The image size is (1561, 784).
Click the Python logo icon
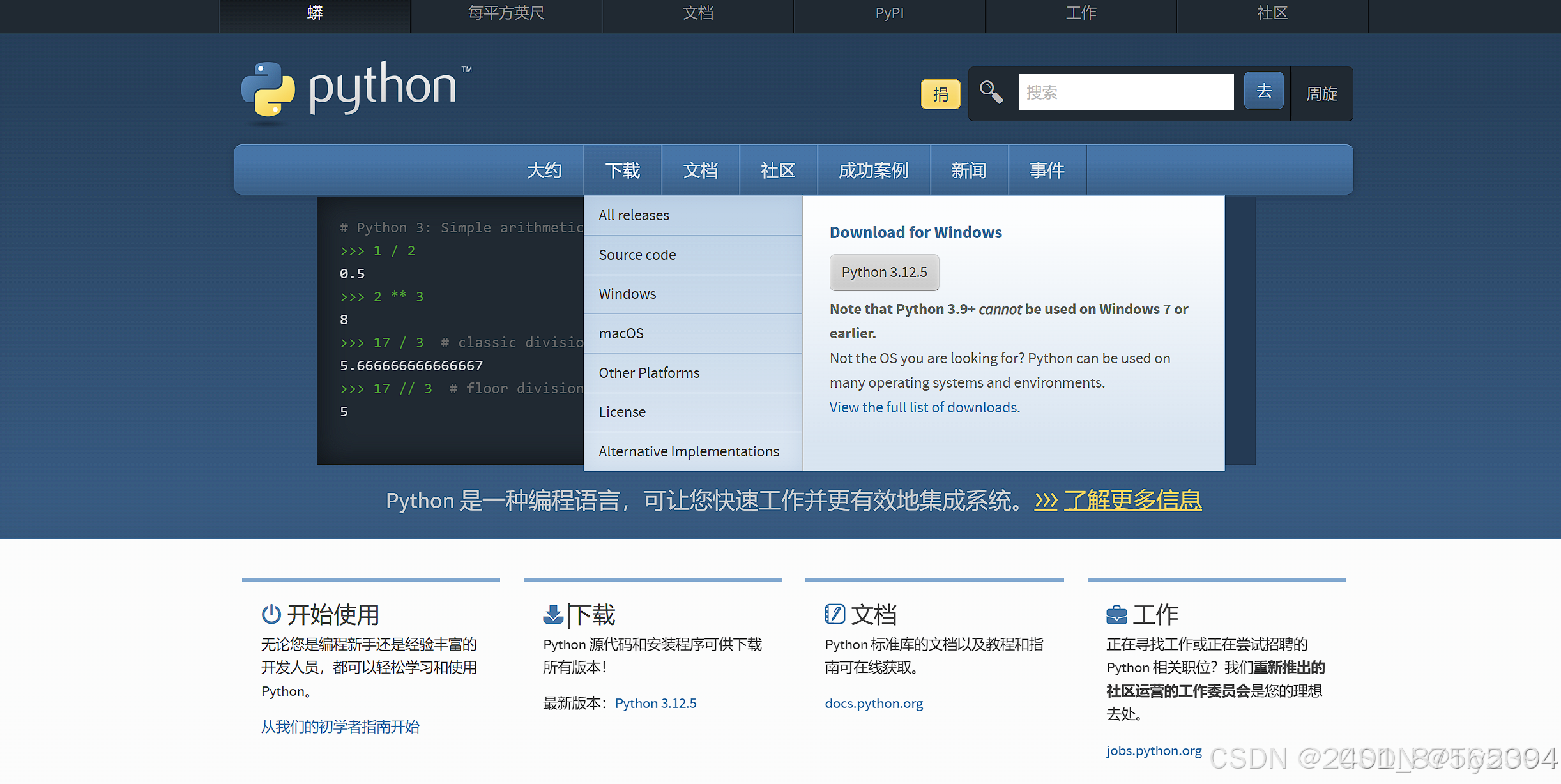[x=268, y=89]
